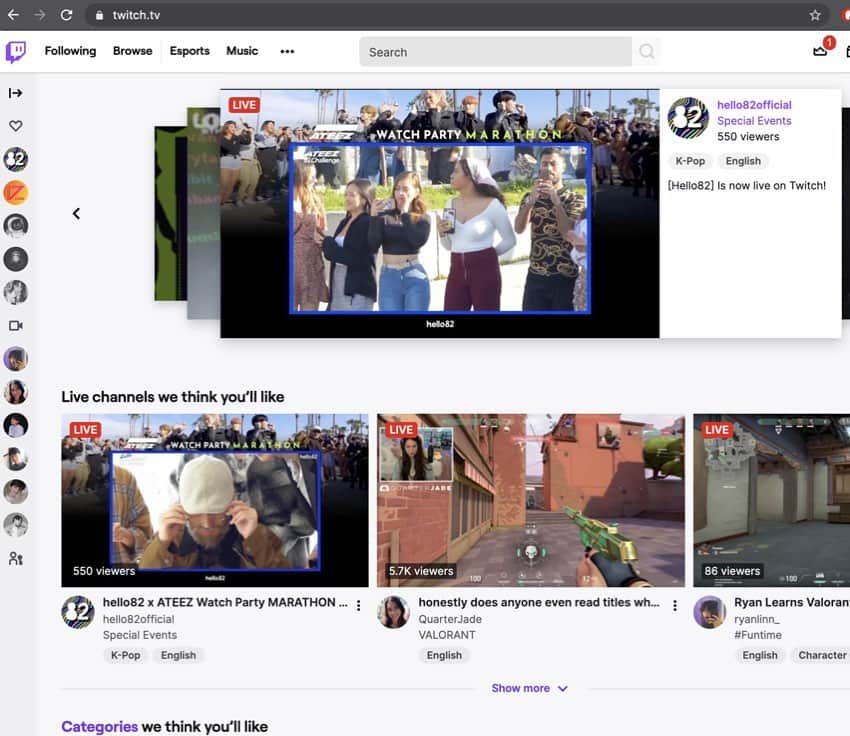Click the hello82 avatar in the featured panel

click(x=688, y=118)
